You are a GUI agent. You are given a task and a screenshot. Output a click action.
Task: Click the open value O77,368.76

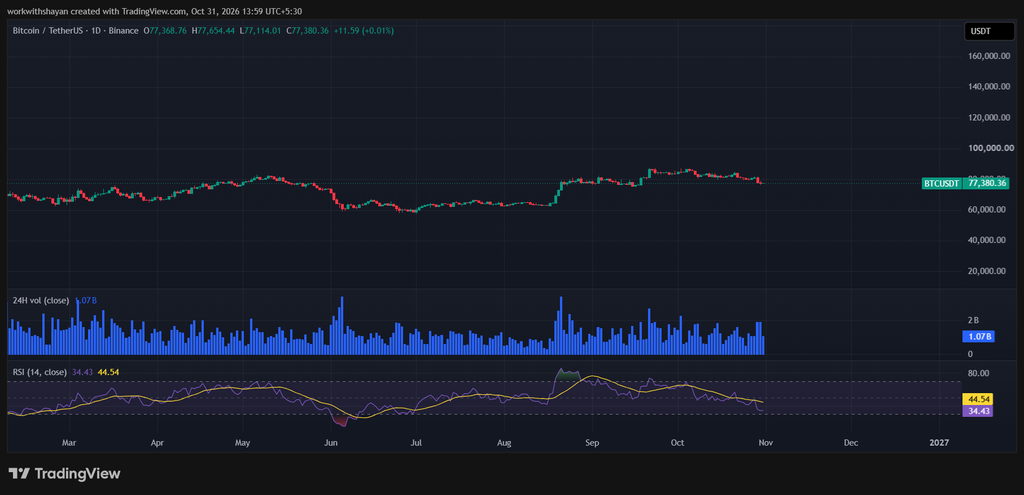pos(167,31)
